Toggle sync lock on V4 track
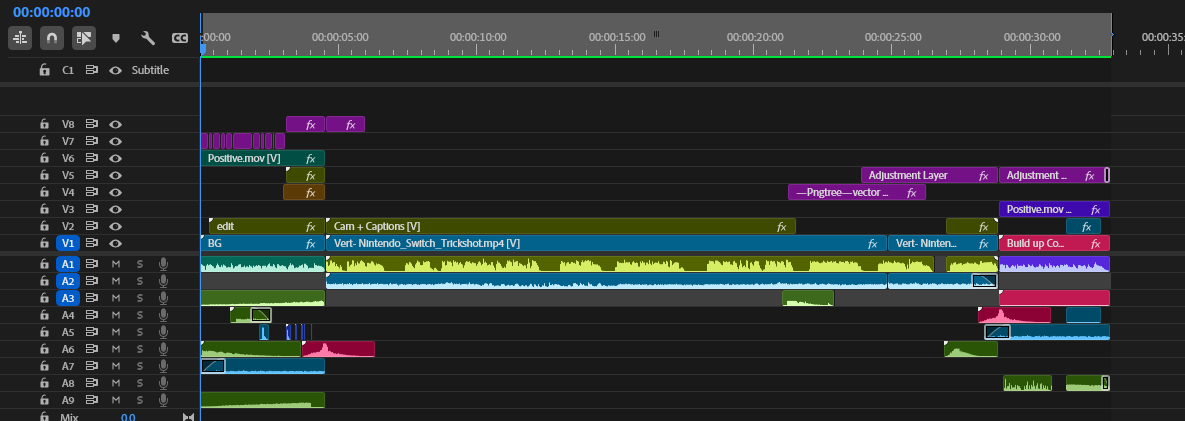This screenshot has height=421, width=1185. pyautogui.click(x=92, y=192)
